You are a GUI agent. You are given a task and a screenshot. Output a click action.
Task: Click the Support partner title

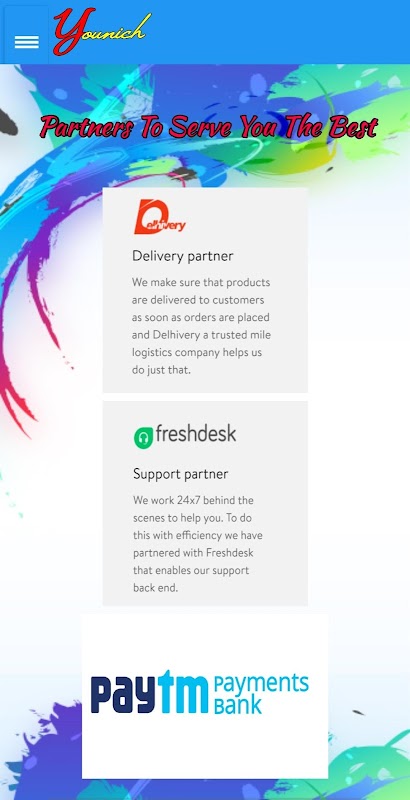tap(181, 474)
